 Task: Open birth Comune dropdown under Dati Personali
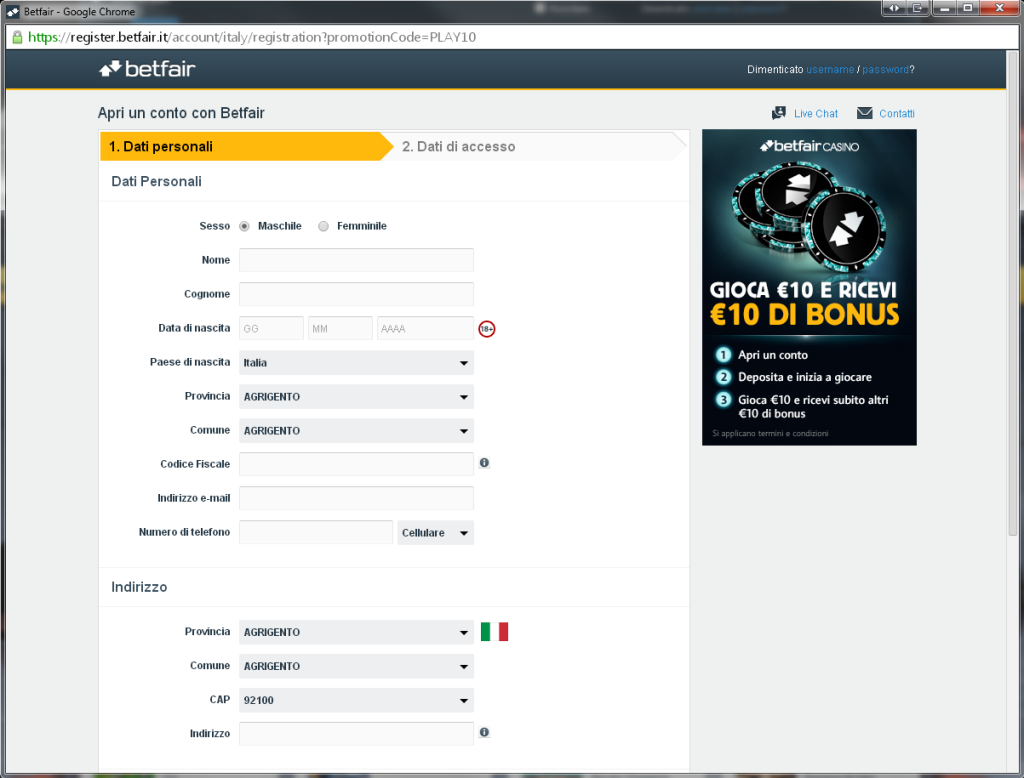(356, 430)
